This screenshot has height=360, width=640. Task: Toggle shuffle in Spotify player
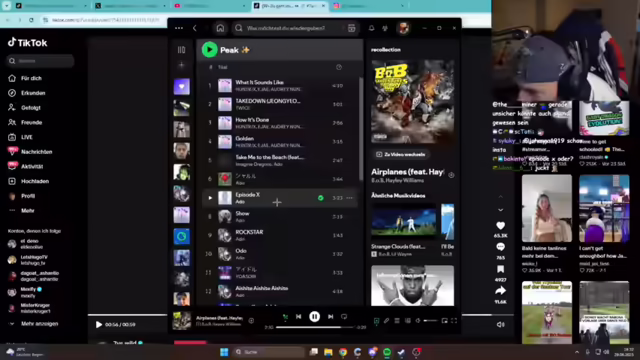click(x=285, y=316)
